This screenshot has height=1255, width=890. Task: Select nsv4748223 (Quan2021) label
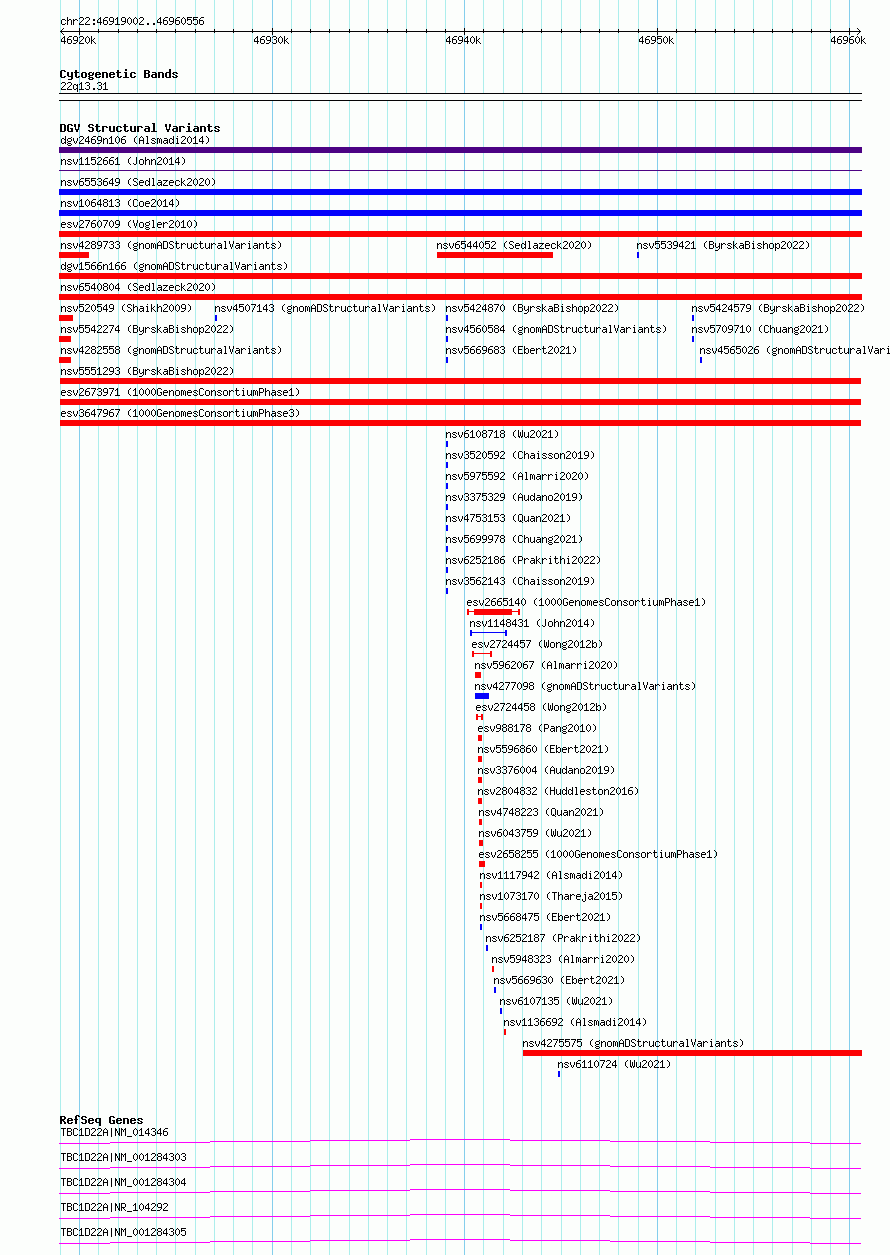coord(541,813)
